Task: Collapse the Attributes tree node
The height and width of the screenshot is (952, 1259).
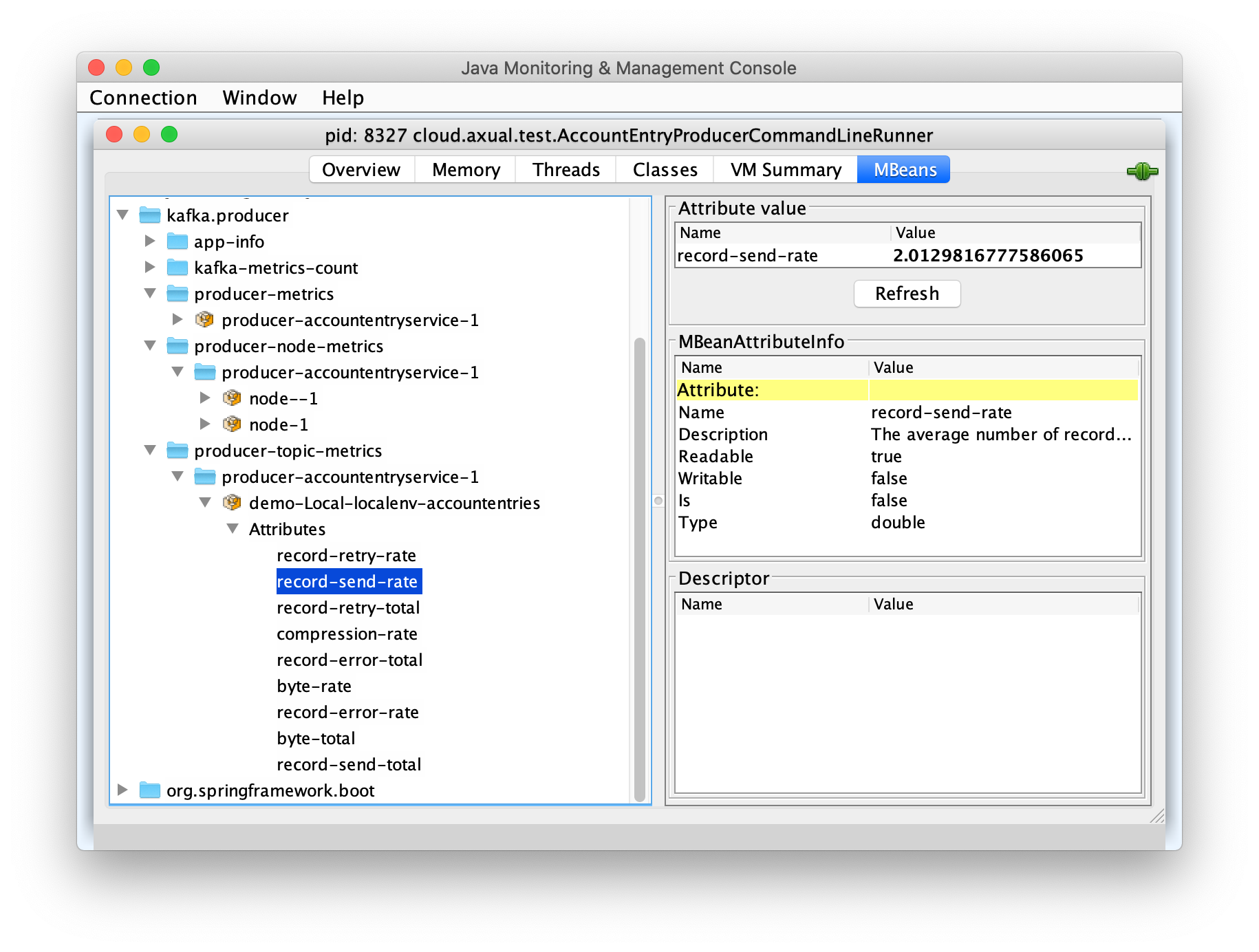Action: (x=232, y=529)
